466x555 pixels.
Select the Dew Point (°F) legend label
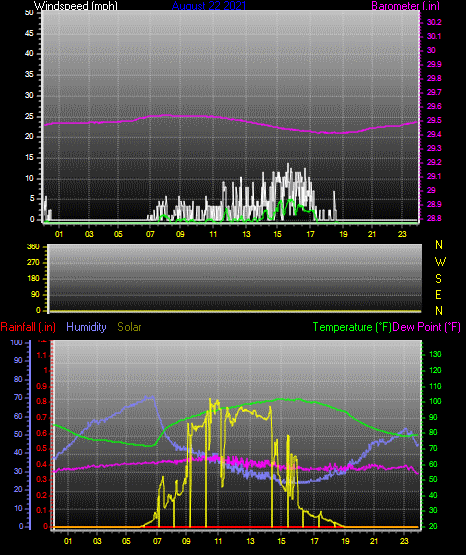pos(426,327)
